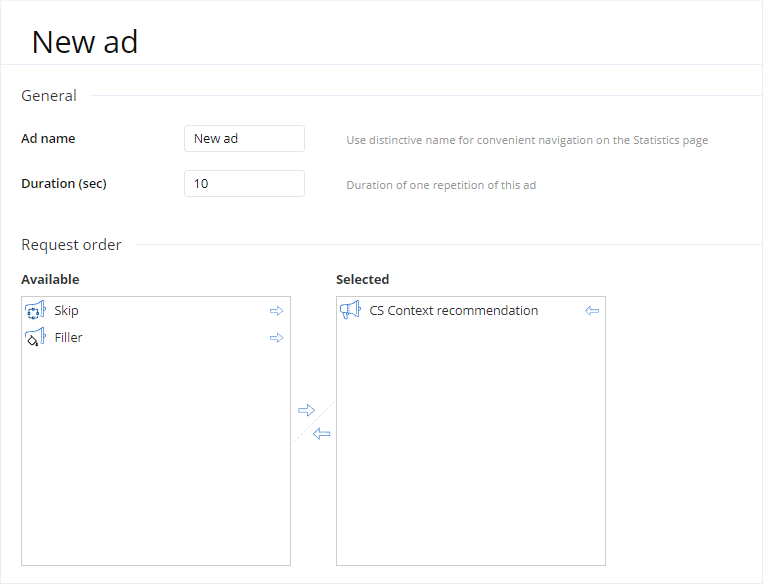Click the General section heading
The image size is (763, 584).
click(x=49, y=95)
